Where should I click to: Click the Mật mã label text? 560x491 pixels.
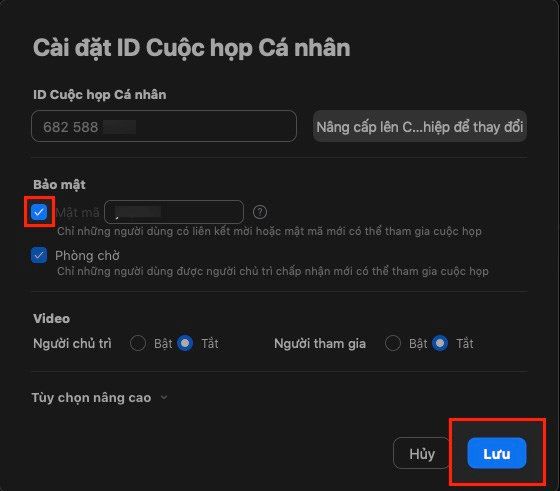pos(78,212)
